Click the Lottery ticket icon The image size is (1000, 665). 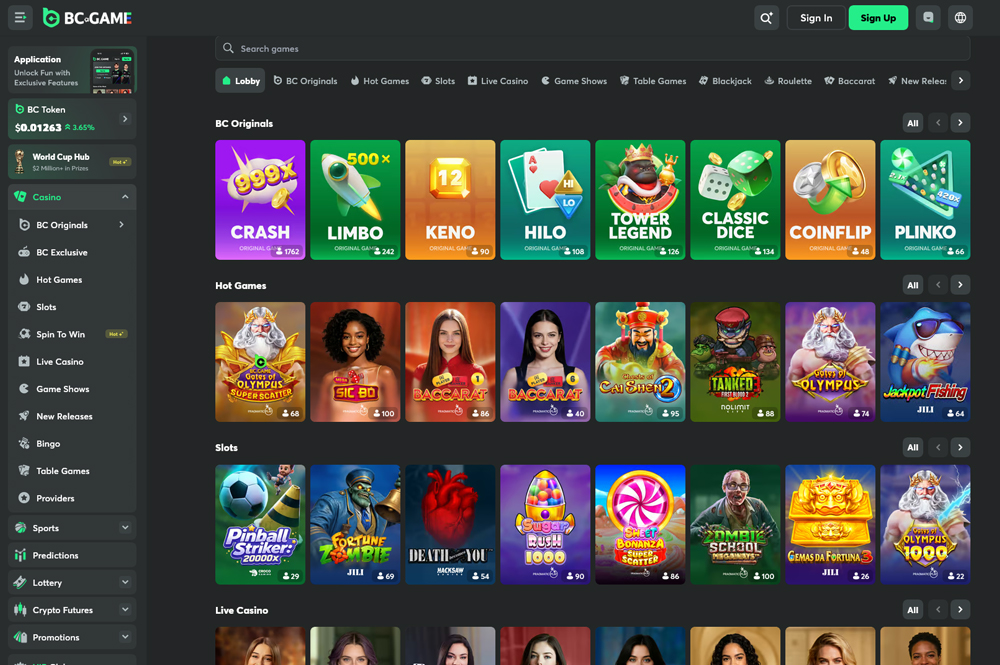pyautogui.click(x=20, y=583)
